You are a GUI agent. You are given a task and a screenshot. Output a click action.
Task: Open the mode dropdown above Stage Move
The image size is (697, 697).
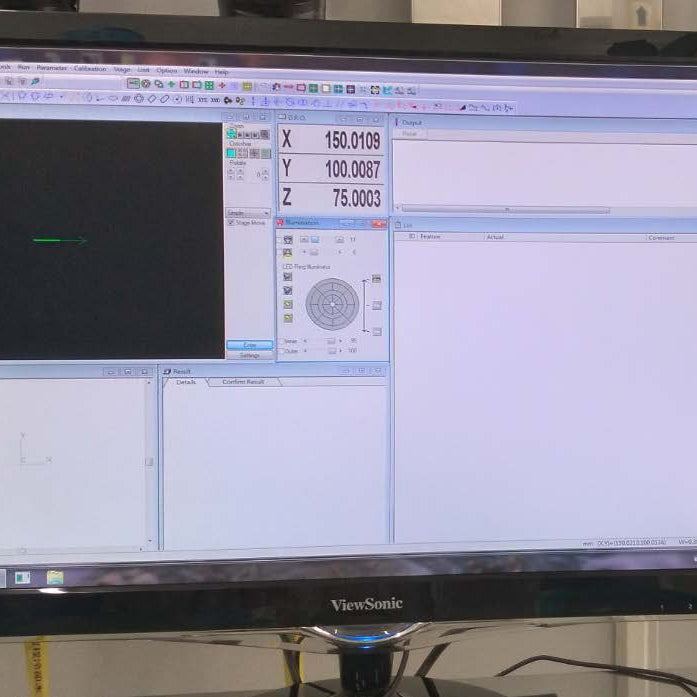[248, 212]
